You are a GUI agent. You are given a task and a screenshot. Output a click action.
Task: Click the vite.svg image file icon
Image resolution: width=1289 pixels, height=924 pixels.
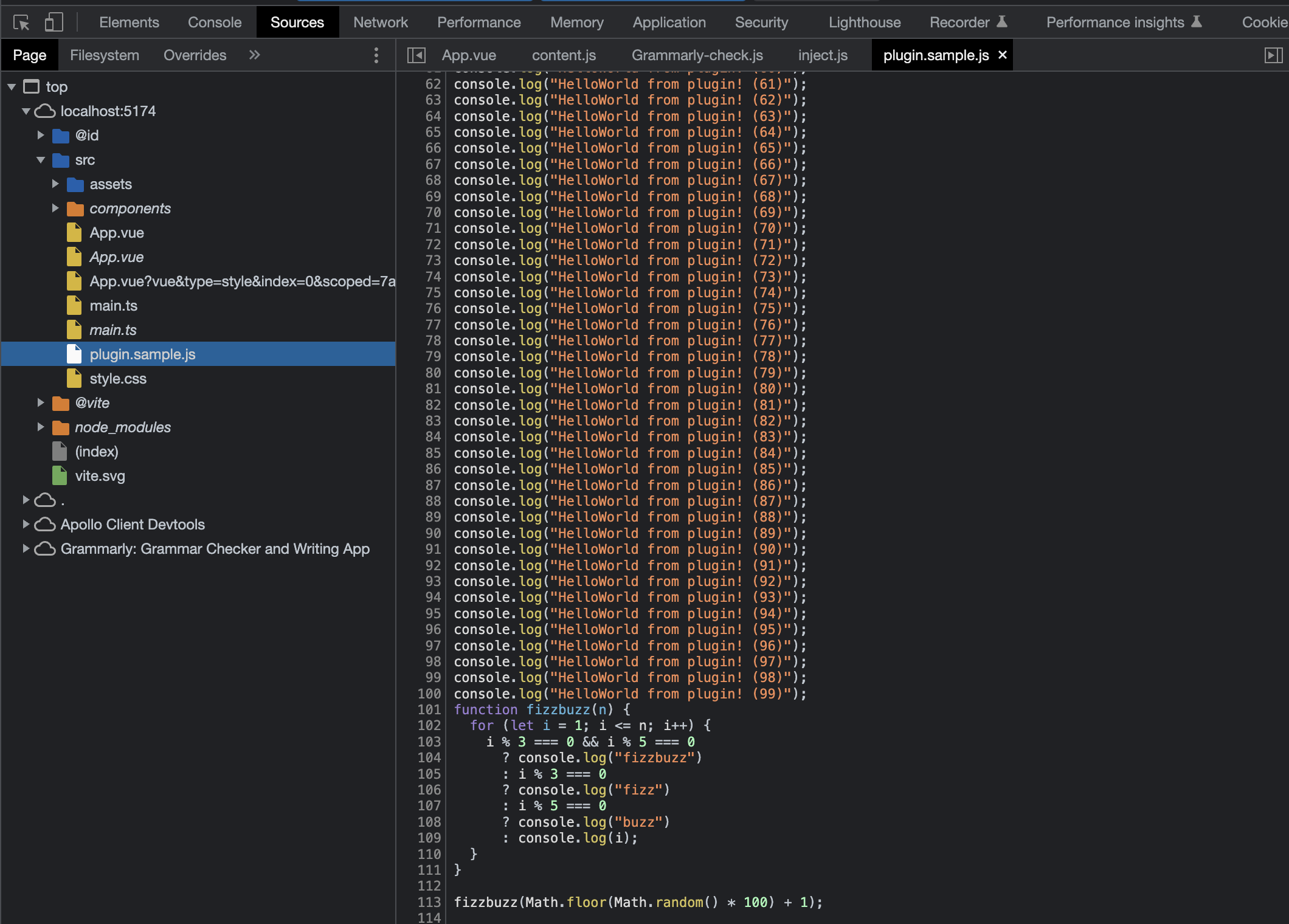(x=59, y=476)
